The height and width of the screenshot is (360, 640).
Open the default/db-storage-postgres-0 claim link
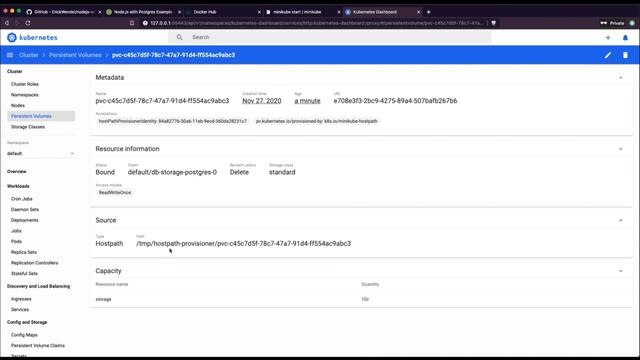tap(172, 172)
